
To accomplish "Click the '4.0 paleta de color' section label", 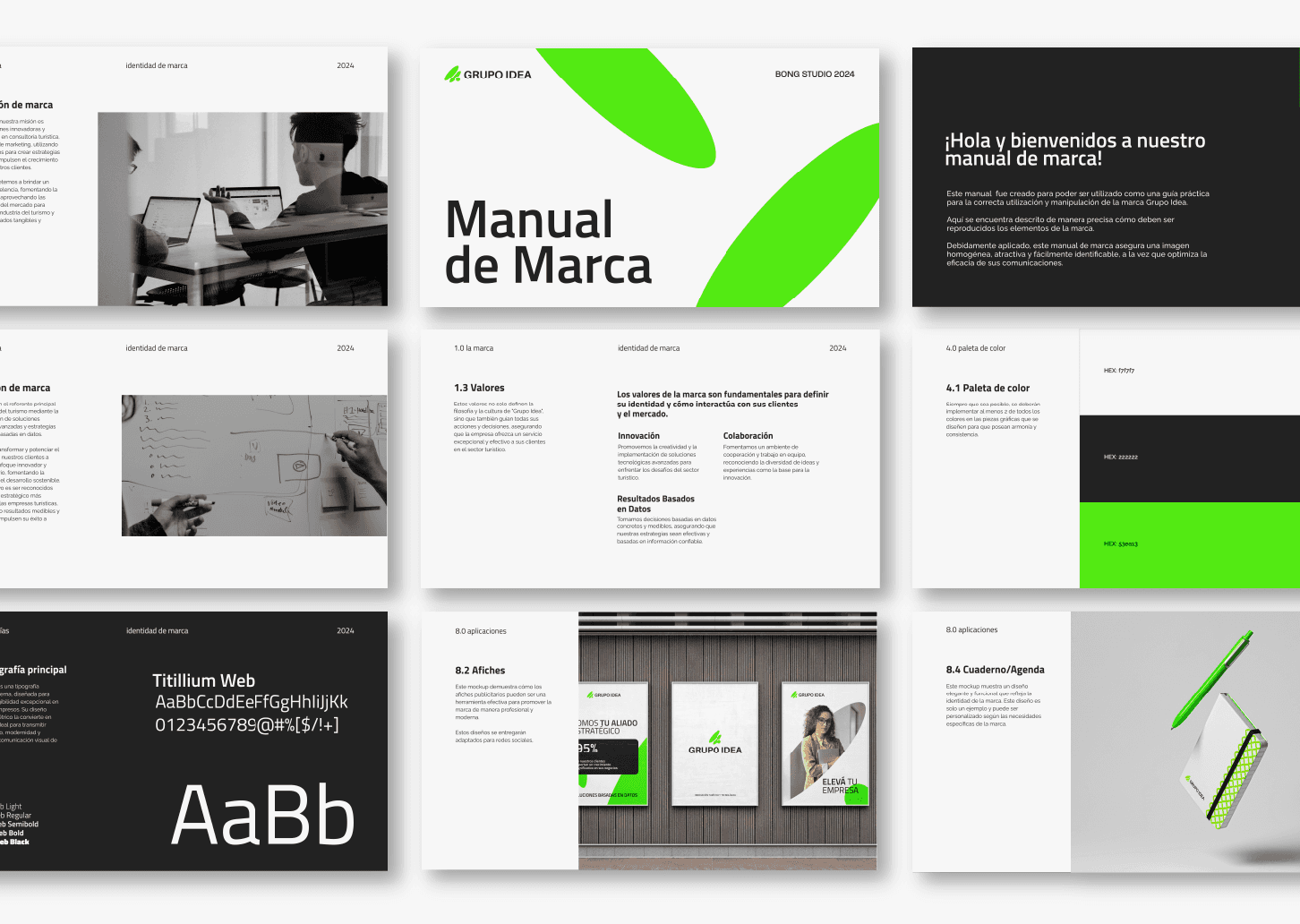I will 976,348.
